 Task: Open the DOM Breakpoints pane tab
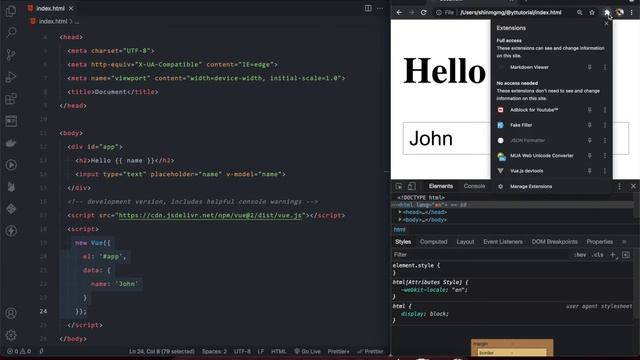point(554,242)
